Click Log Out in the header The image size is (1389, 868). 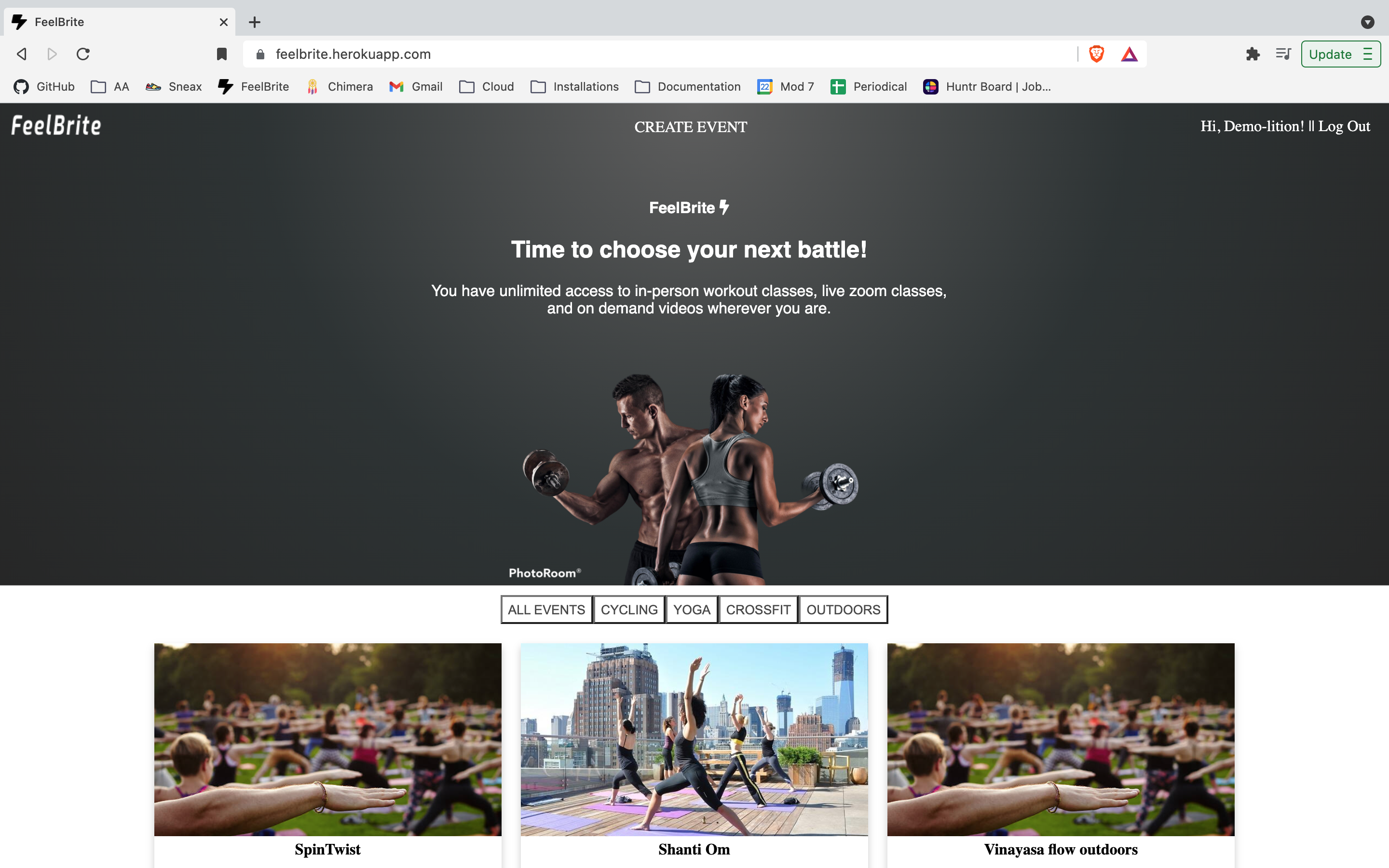coord(1344,126)
